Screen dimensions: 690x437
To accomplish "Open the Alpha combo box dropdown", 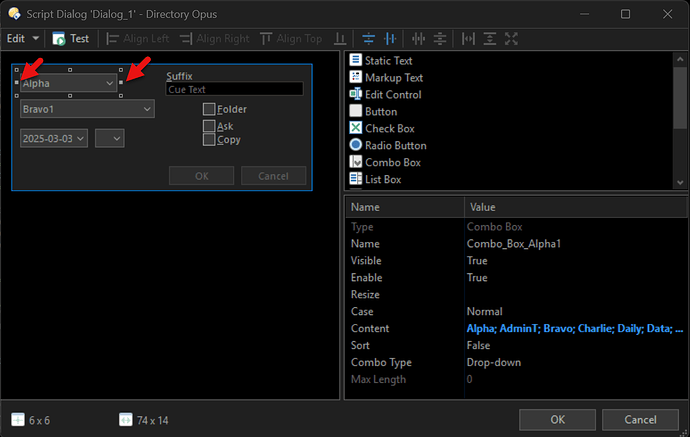I will pos(110,84).
